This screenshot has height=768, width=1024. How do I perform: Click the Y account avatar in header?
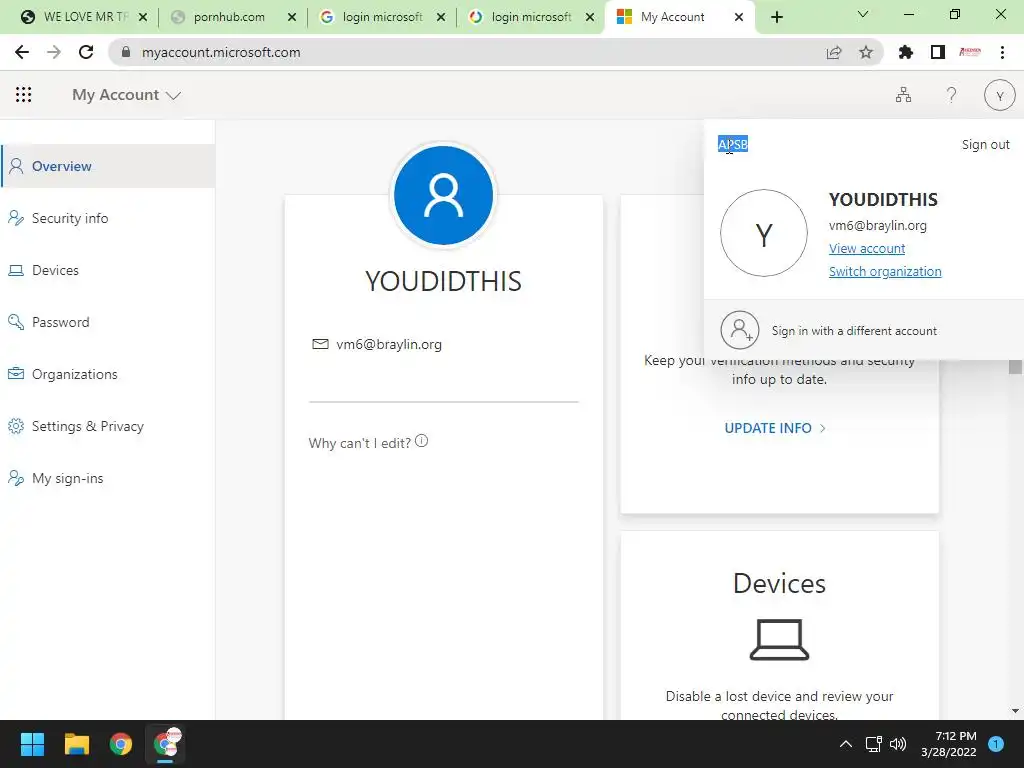(x=999, y=95)
